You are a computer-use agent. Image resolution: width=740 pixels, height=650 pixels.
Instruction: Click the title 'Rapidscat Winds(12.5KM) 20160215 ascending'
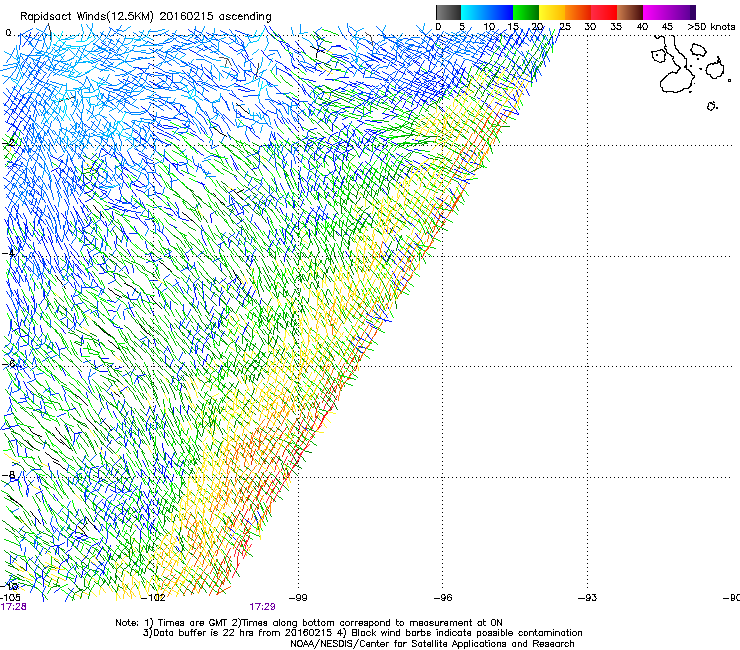click(146, 16)
